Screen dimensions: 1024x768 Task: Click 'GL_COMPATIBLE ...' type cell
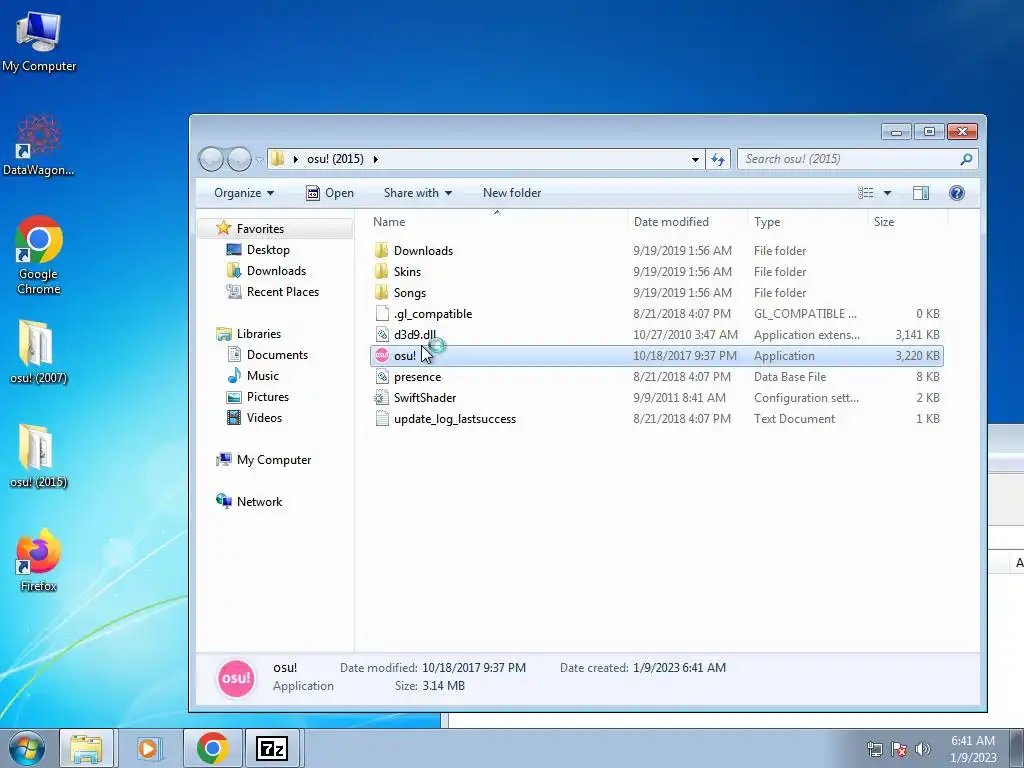805,314
